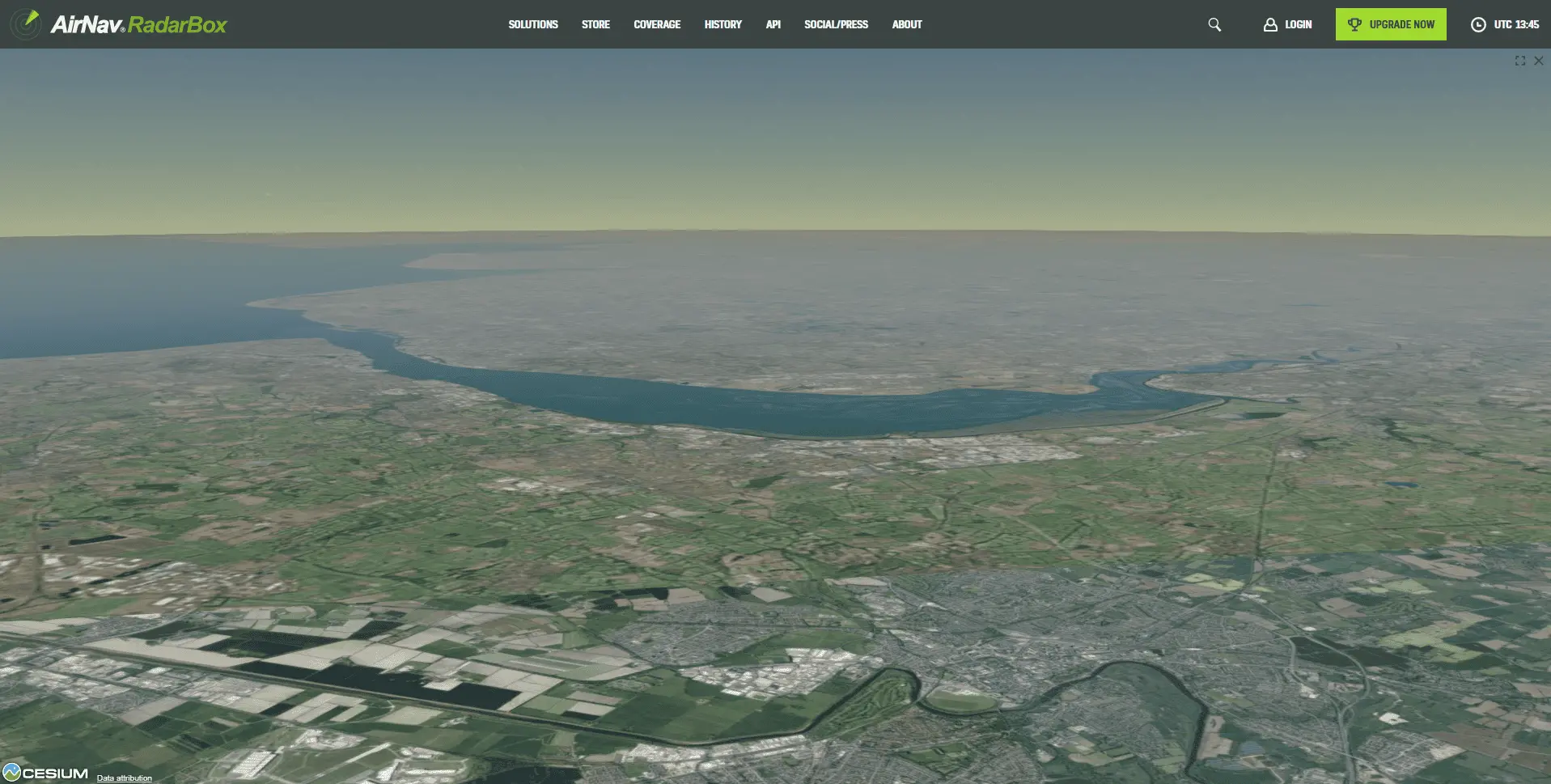1551x784 pixels.
Task: Click the UTC 13:45 clock display
Action: tap(1505, 24)
